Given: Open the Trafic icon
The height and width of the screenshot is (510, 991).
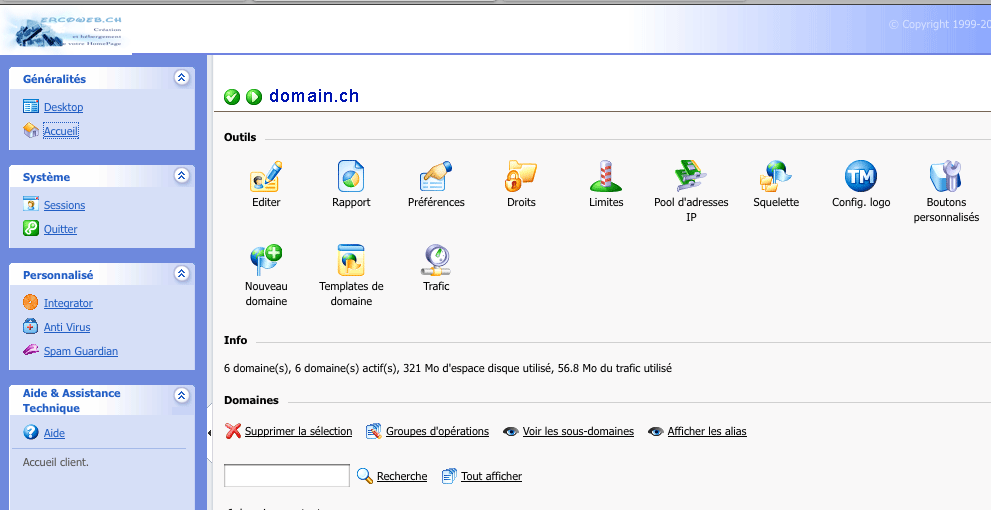Looking at the screenshot, I should 436,260.
